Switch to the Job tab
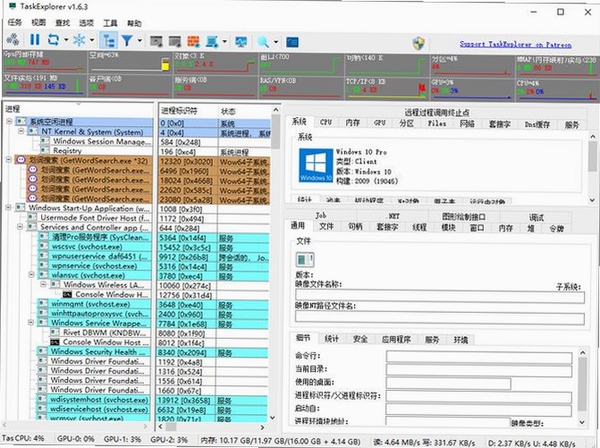This screenshot has width=600, height=448. tap(321, 215)
